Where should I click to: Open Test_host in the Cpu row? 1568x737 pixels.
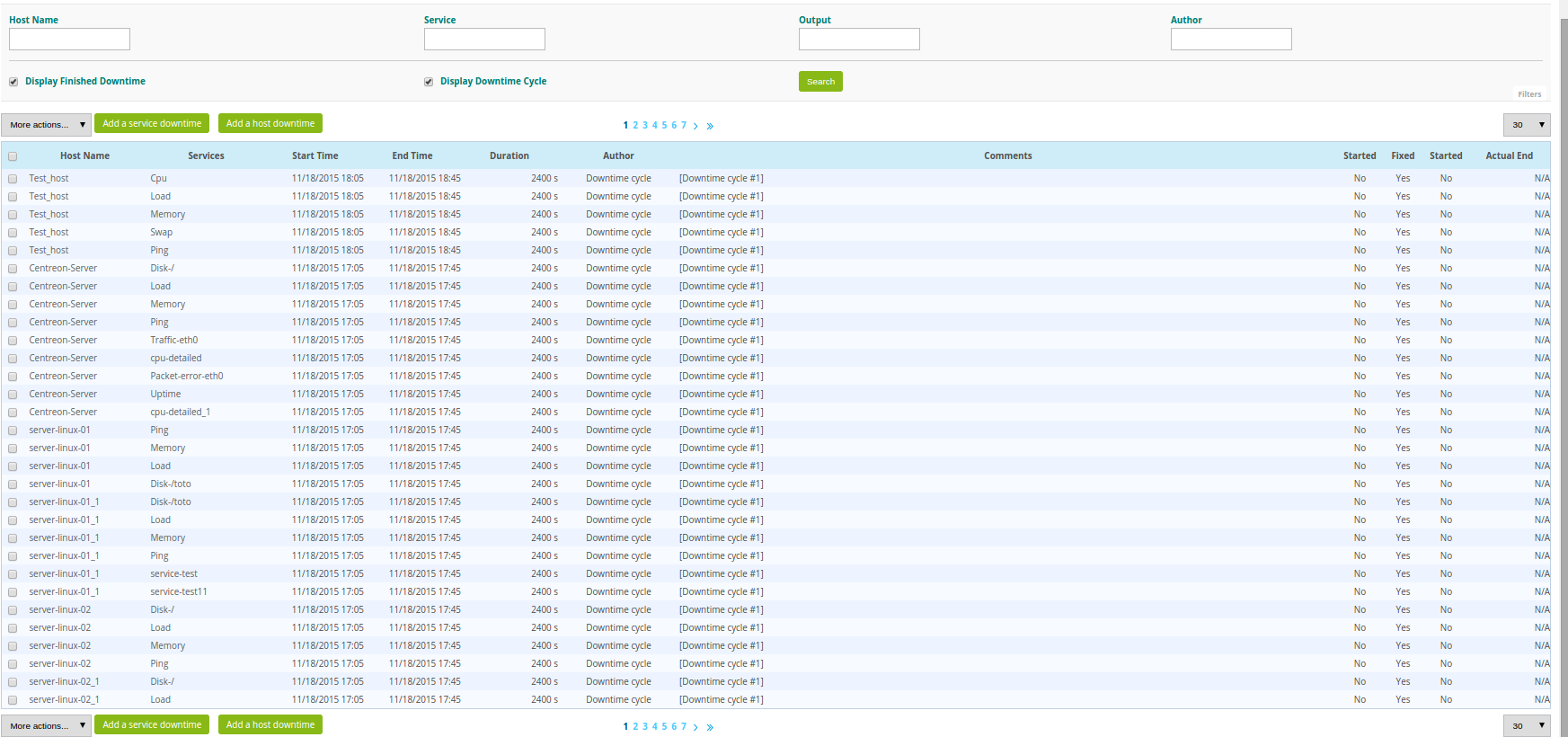tap(49, 179)
